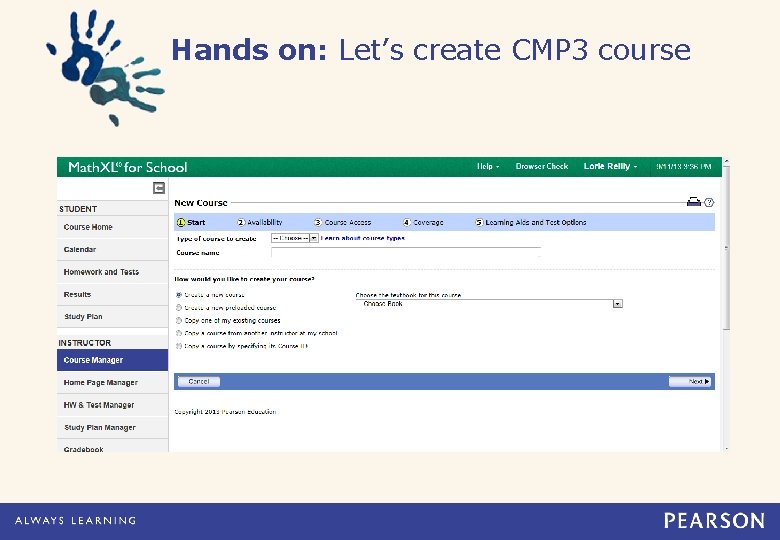Click the Course name input field
Image resolution: width=780 pixels, height=540 pixels.
point(406,252)
